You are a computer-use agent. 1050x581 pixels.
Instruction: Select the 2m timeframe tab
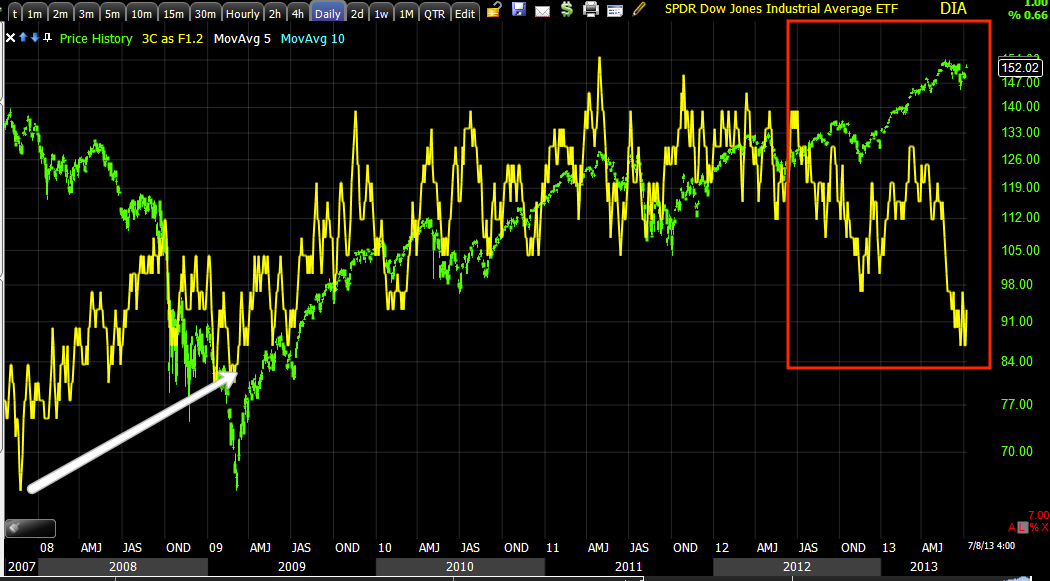[60, 13]
